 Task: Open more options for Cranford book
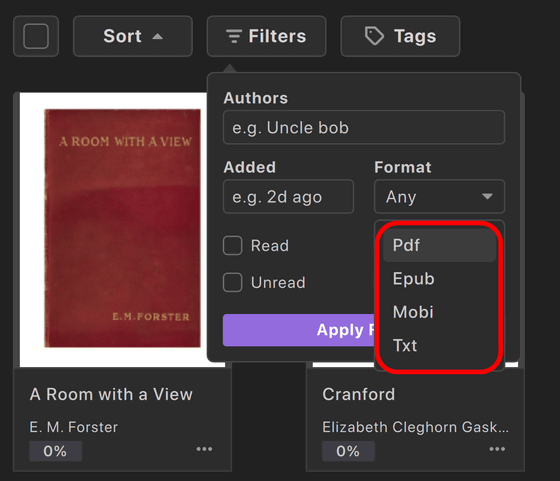point(497,449)
